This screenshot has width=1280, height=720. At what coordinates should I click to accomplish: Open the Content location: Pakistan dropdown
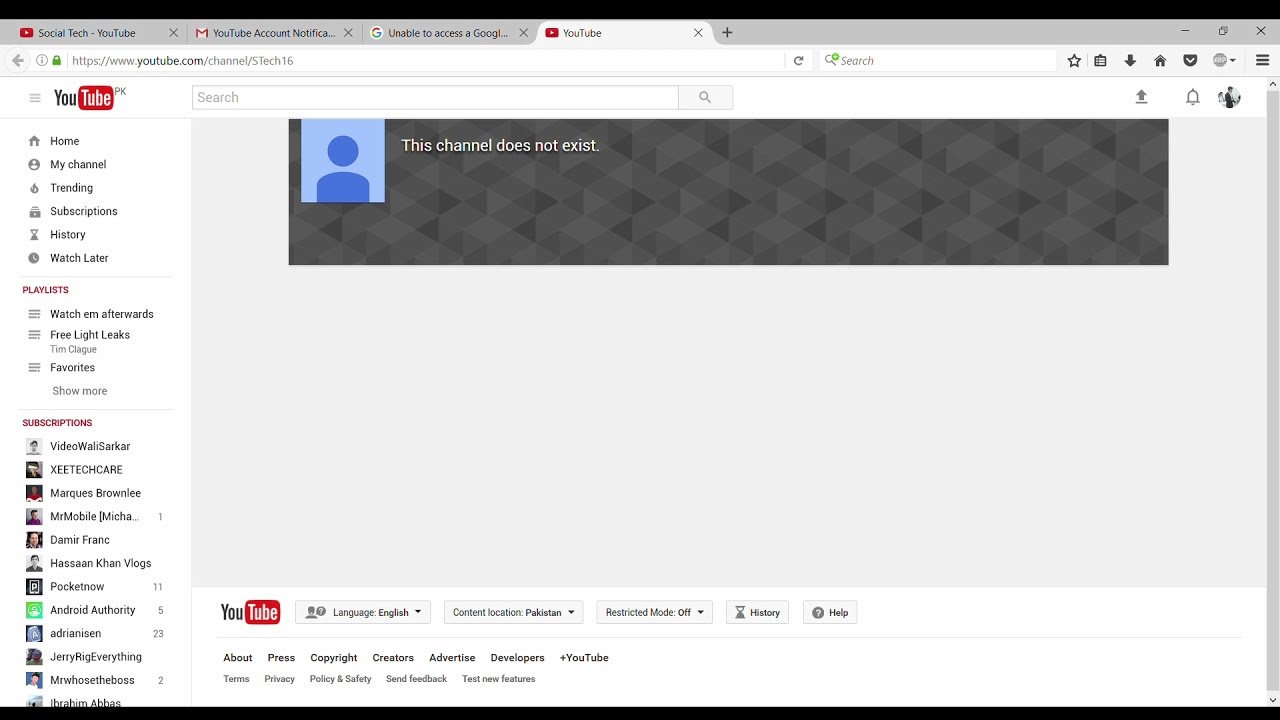coord(514,612)
